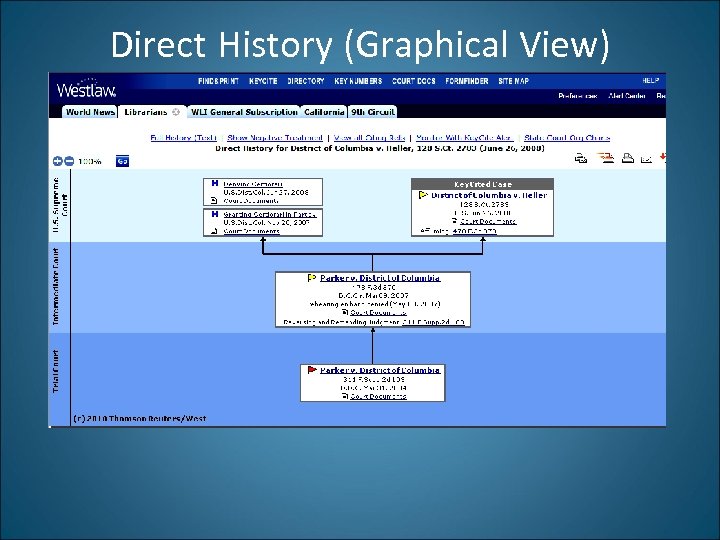720x540 pixels.
Task: Click the zoom out minus icon
Action: (69, 161)
